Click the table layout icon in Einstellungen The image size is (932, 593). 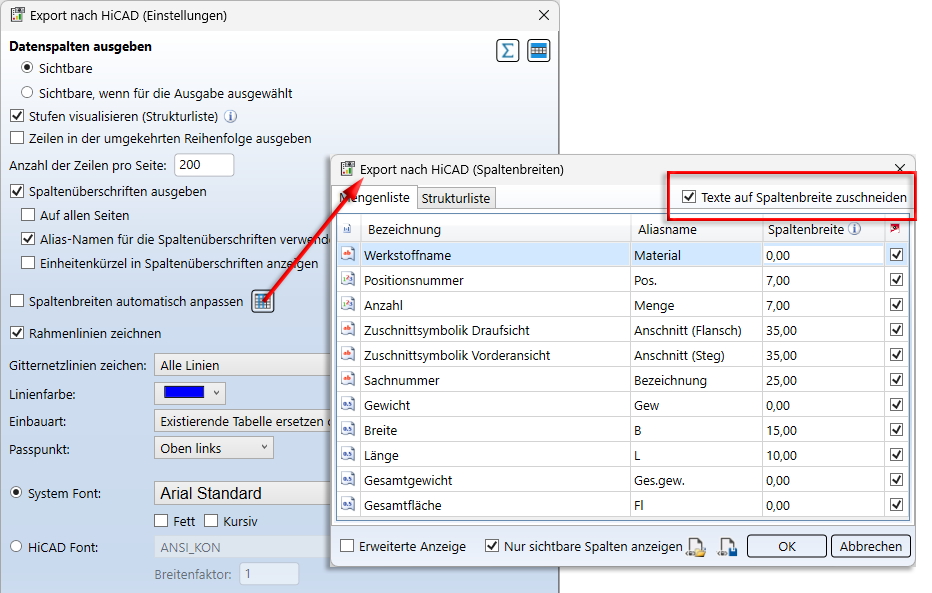point(539,51)
